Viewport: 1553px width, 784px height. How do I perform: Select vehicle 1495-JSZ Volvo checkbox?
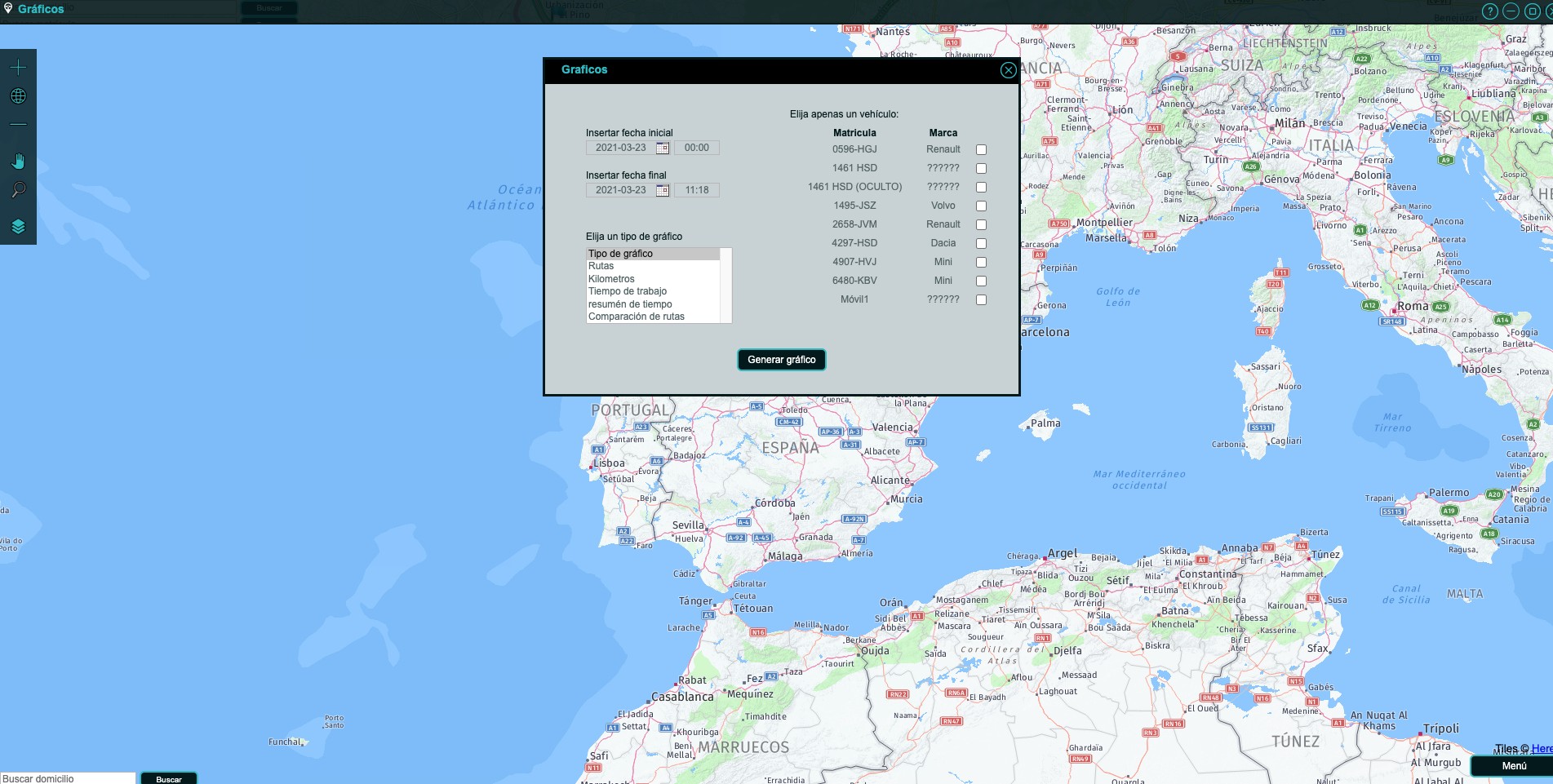(x=981, y=206)
